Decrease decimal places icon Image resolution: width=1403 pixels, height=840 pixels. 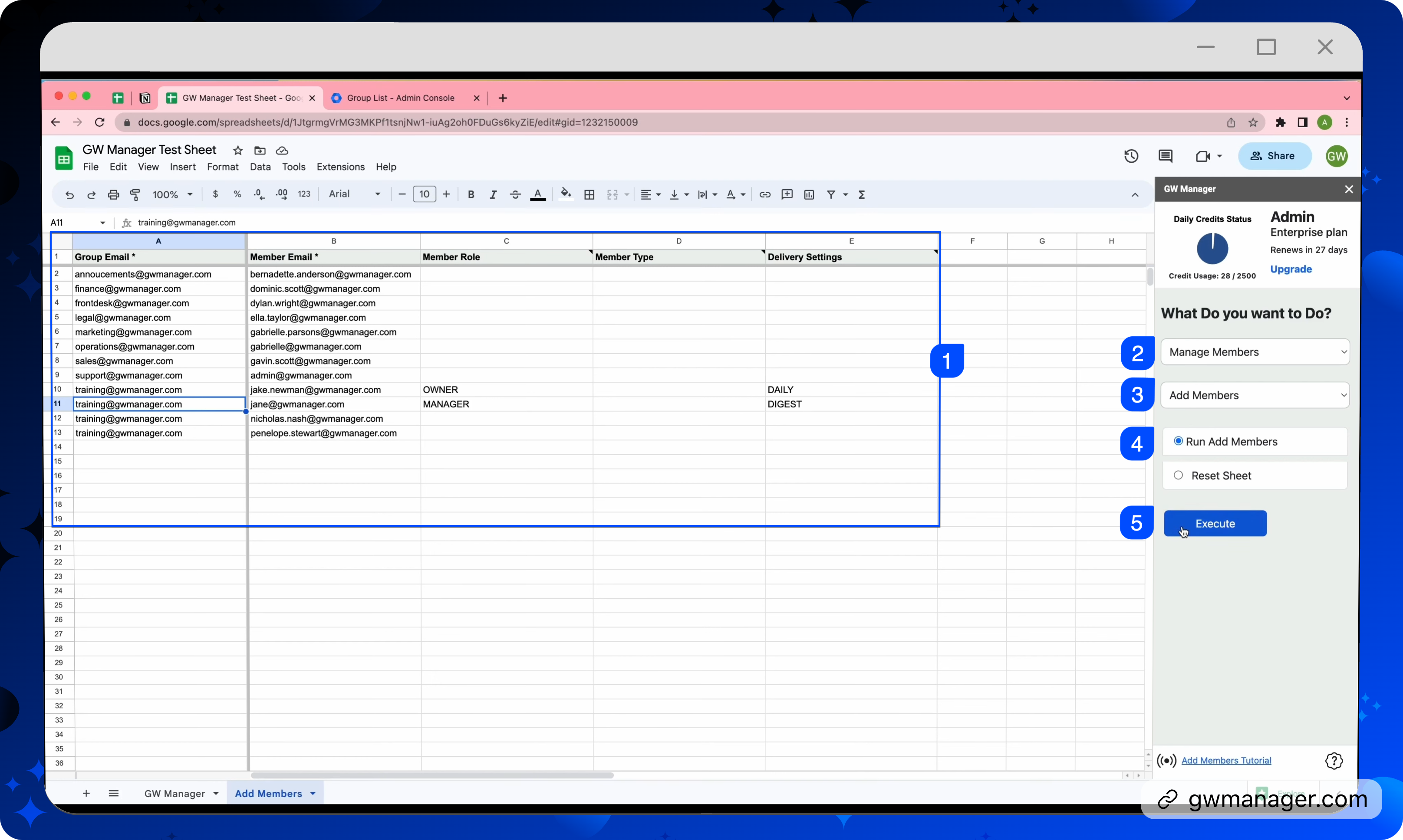pyautogui.click(x=259, y=194)
